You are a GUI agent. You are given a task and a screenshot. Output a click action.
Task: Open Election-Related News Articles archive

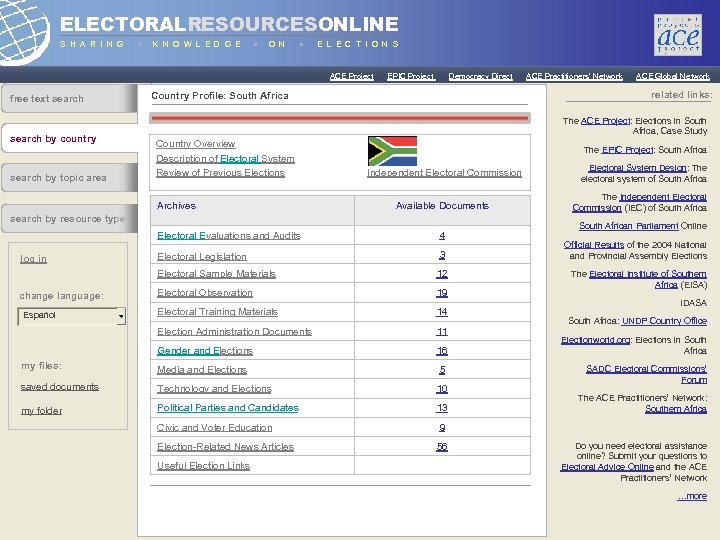click(225, 447)
